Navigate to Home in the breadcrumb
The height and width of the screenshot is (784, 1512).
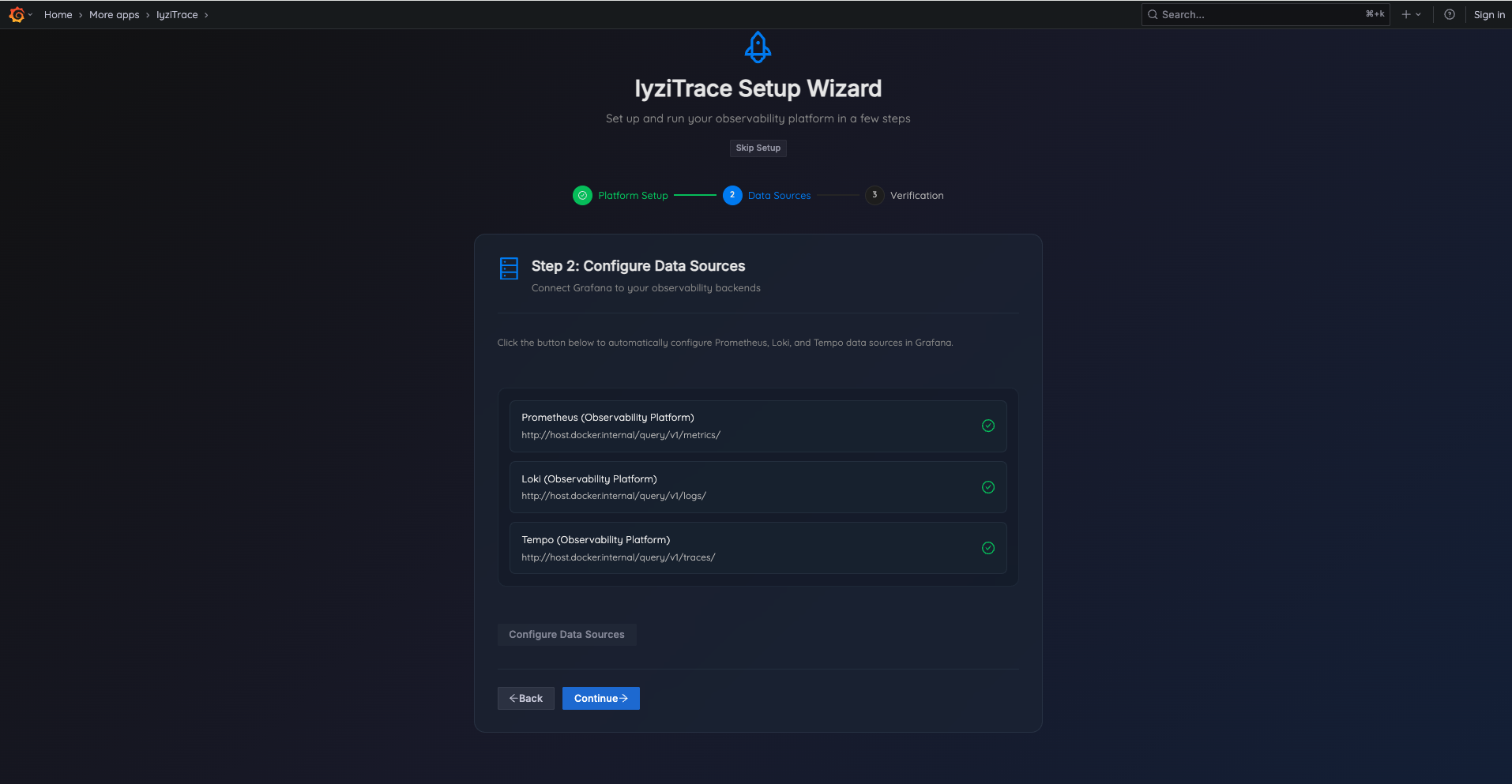pyautogui.click(x=58, y=14)
